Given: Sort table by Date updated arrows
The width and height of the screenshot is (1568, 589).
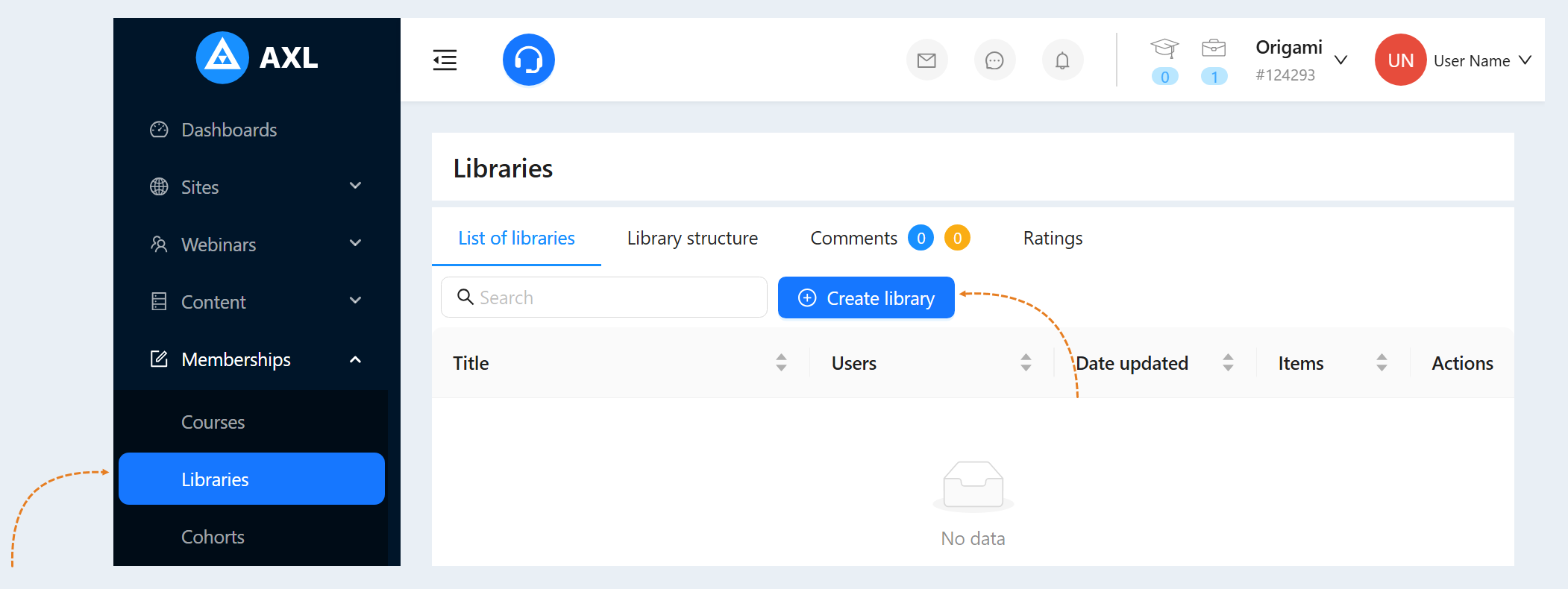Looking at the screenshot, I should (x=1228, y=362).
